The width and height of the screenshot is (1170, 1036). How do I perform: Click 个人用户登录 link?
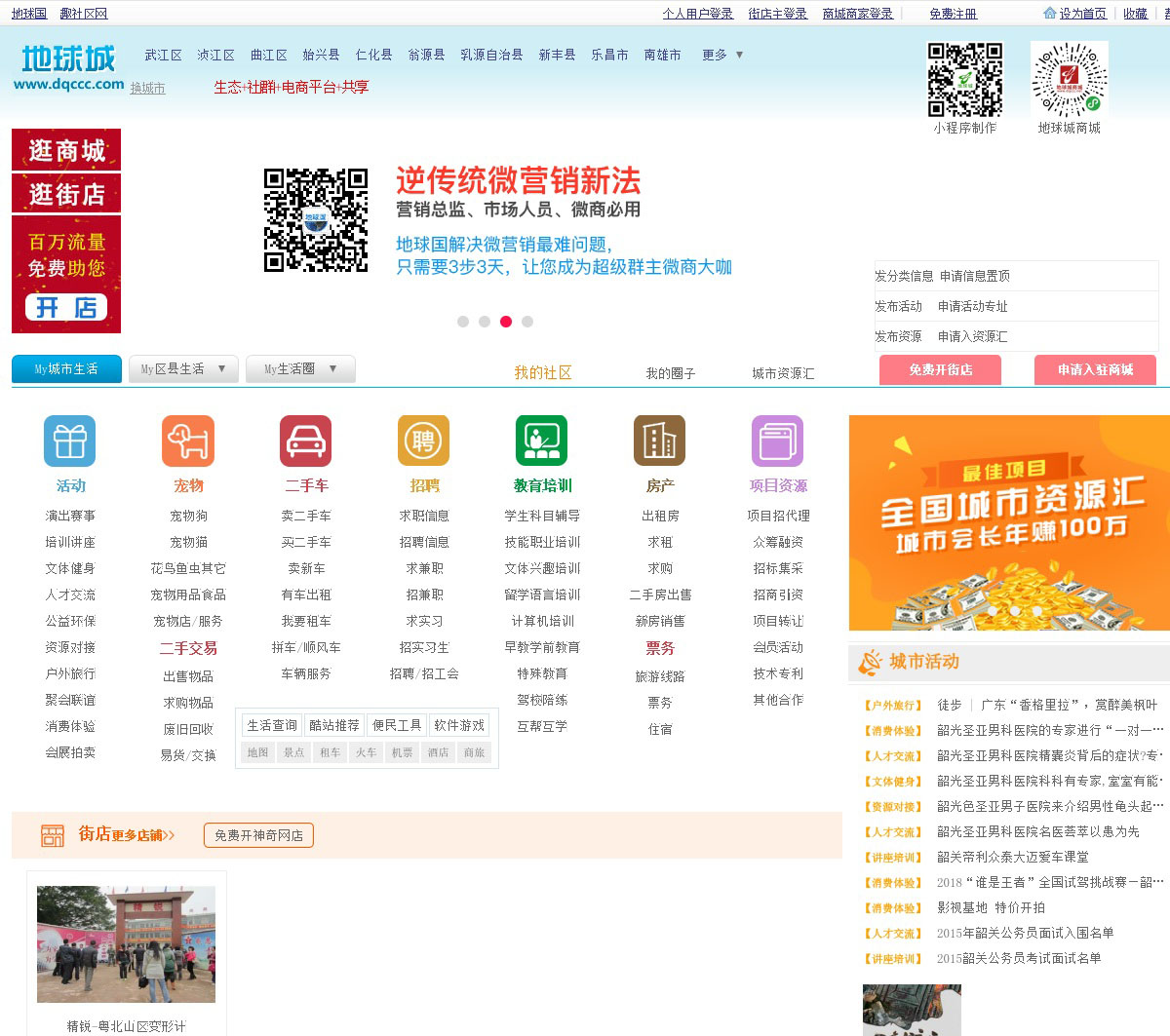point(698,14)
